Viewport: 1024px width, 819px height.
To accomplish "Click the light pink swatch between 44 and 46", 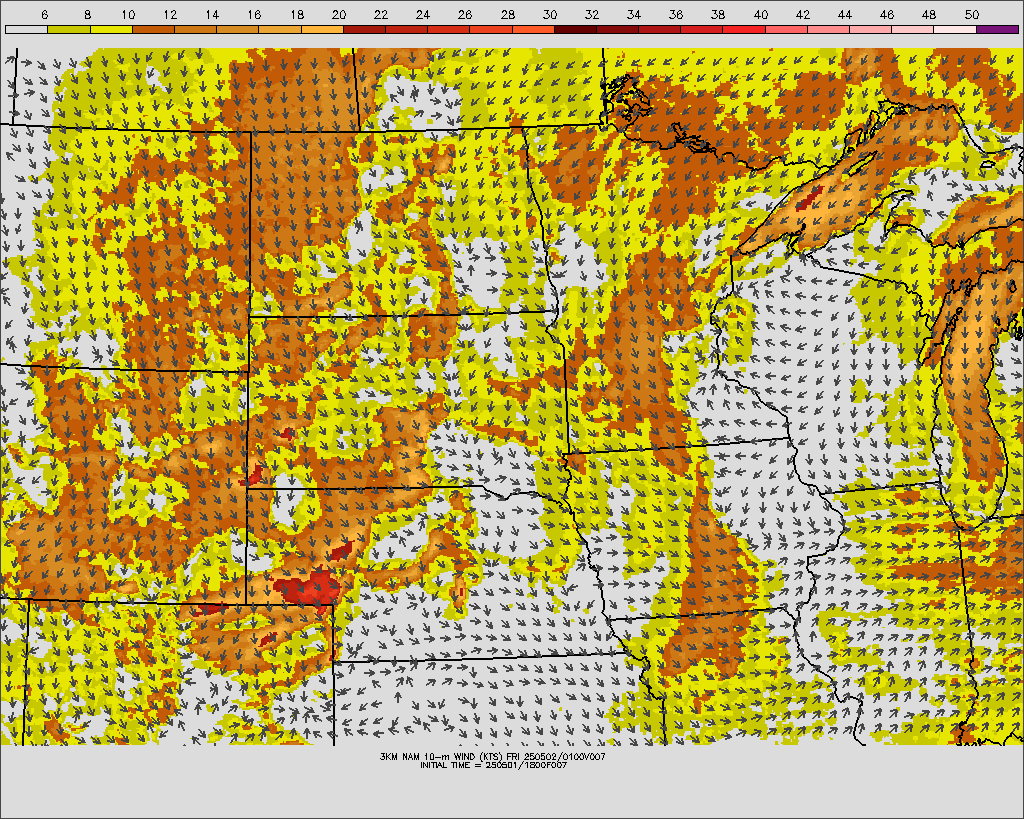I will coord(871,29).
